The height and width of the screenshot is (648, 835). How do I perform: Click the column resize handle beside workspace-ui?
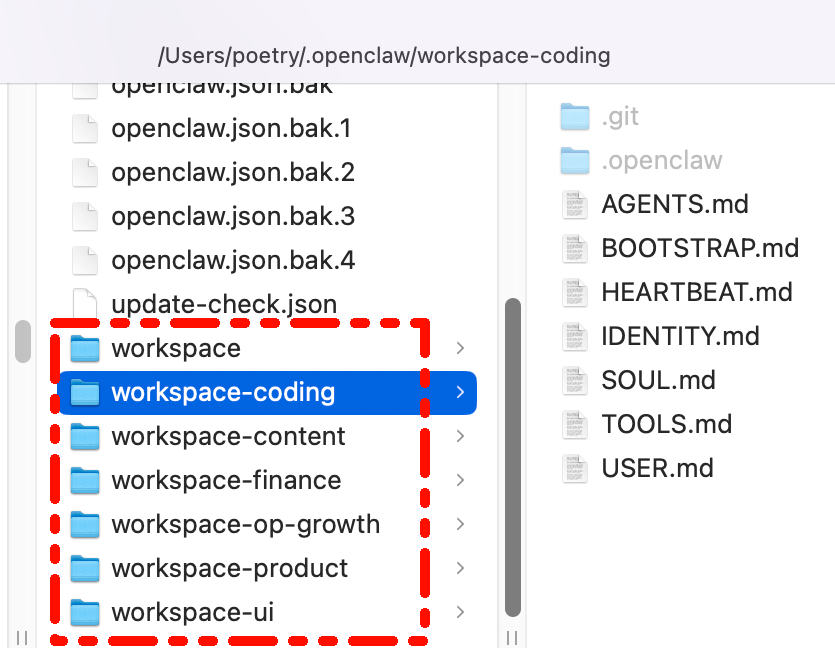coord(512,637)
